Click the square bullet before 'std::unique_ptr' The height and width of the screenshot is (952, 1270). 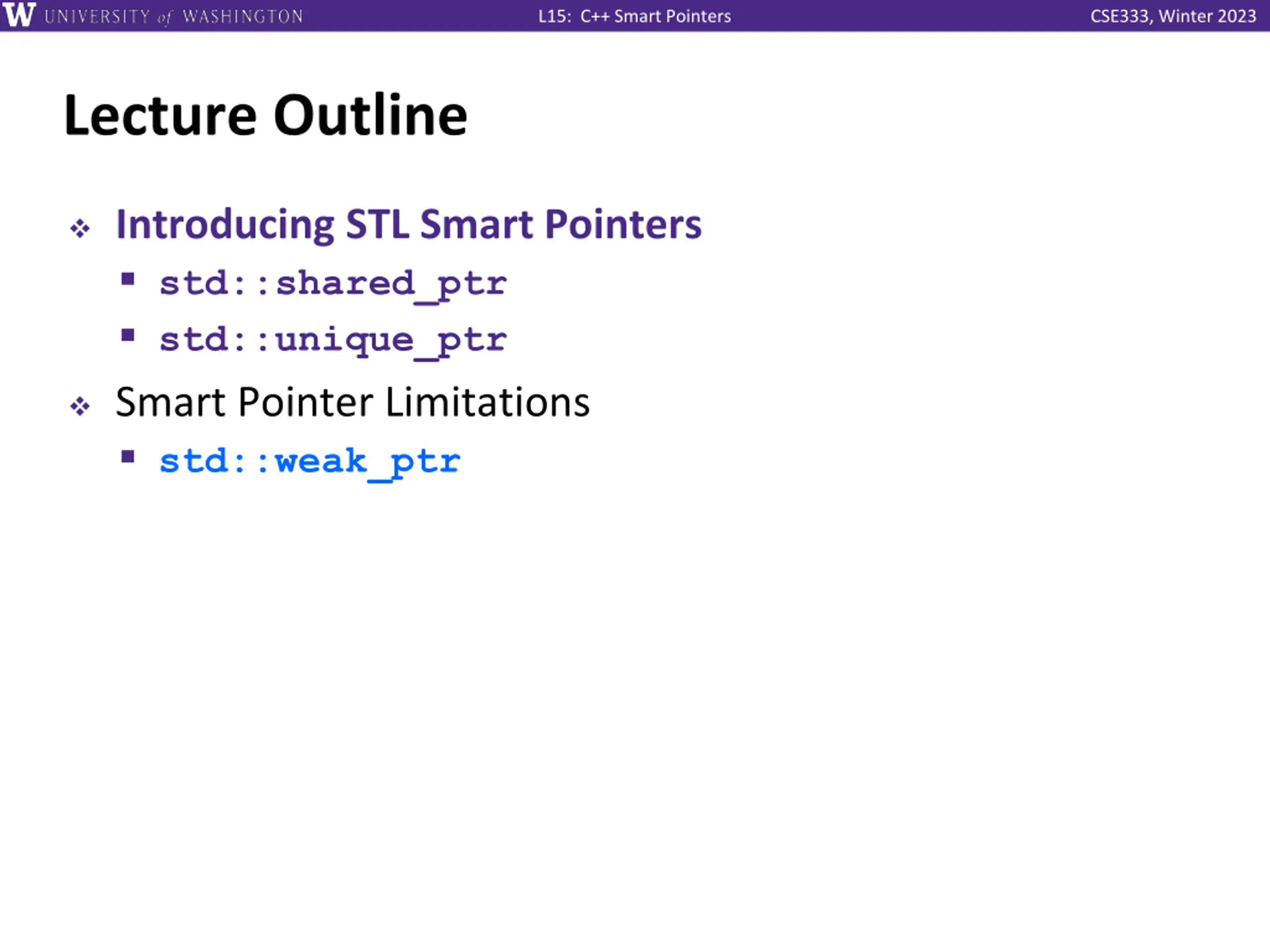[x=128, y=335]
